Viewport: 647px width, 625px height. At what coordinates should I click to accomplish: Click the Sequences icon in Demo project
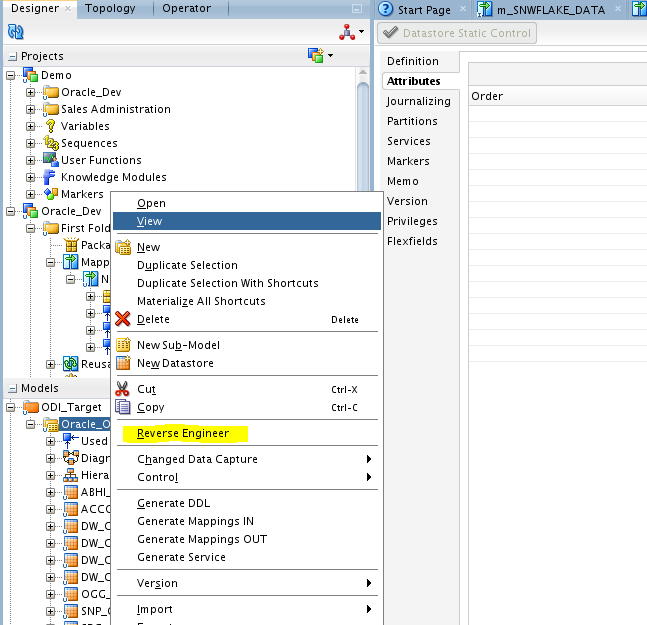[x=51, y=143]
